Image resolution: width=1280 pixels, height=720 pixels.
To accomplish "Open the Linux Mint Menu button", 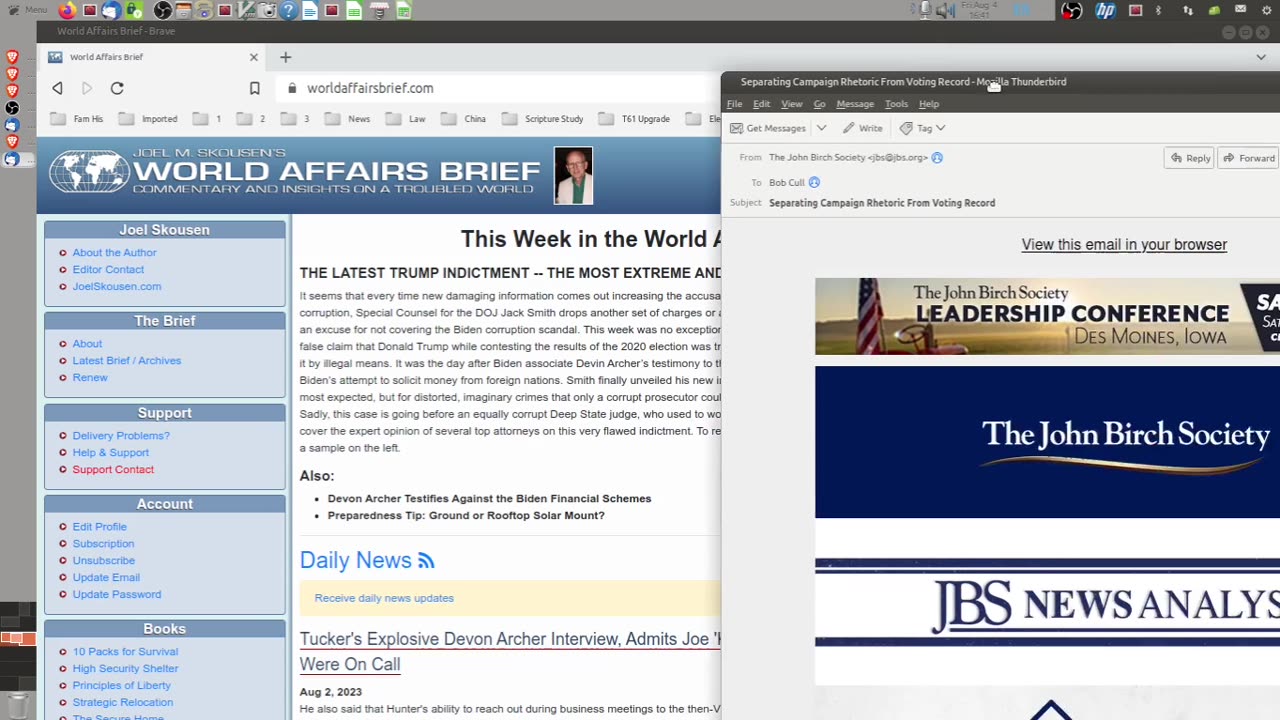I will [28, 10].
